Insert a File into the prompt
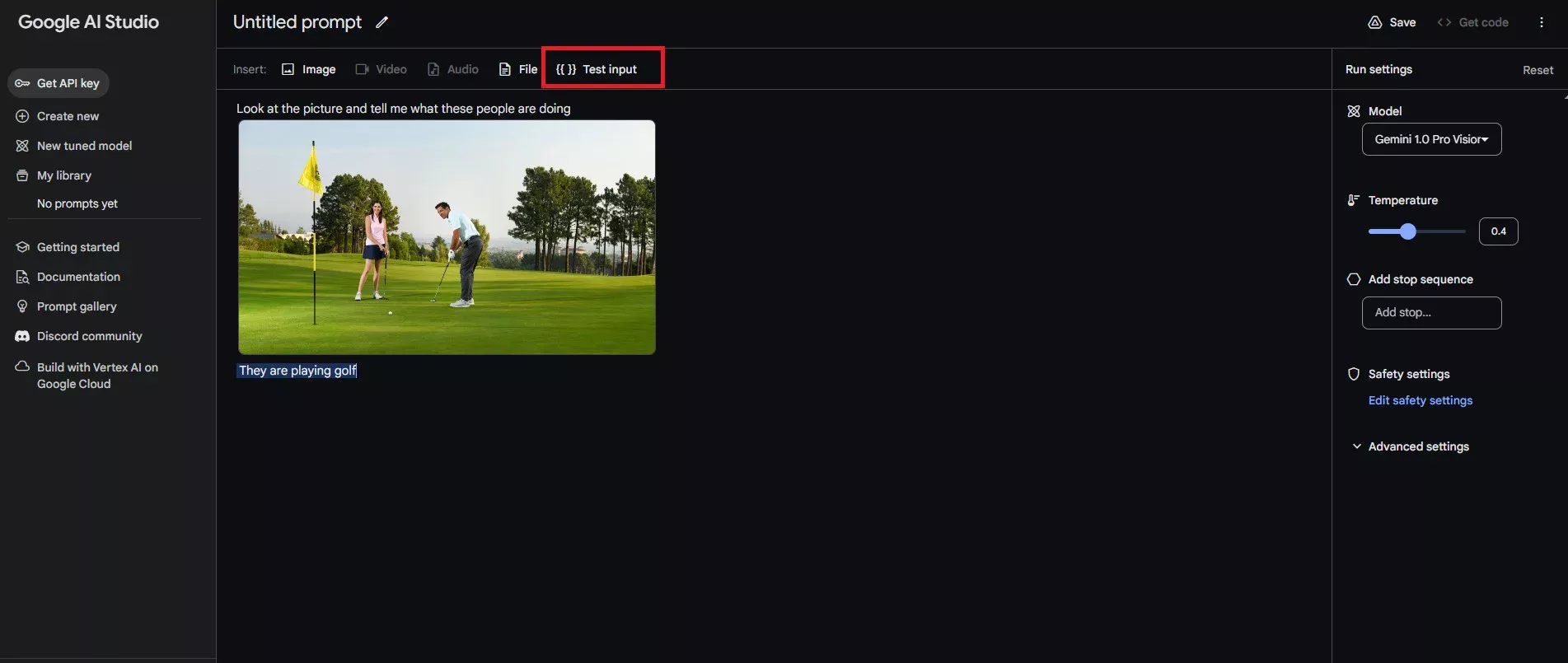Viewport: 1568px width, 663px height. coord(517,69)
